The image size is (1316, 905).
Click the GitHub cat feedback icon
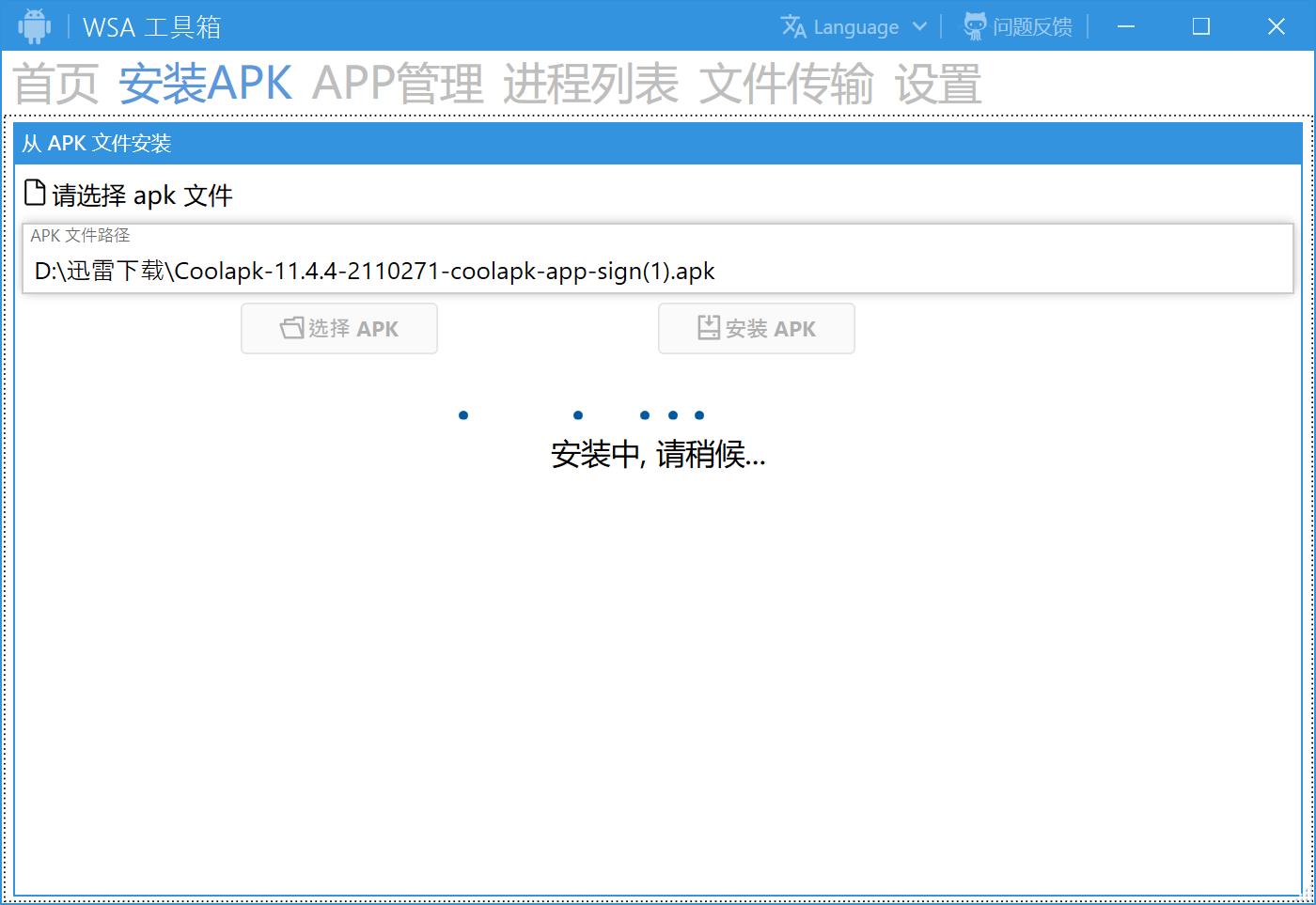[x=975, y=26]
